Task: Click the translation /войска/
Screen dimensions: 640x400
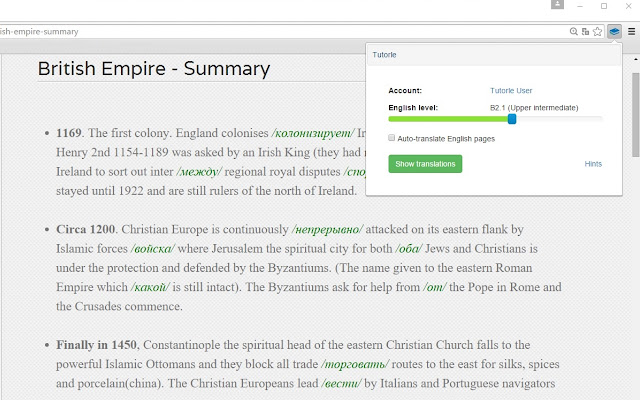Action: pyautogui.click(x=153, y=249)
